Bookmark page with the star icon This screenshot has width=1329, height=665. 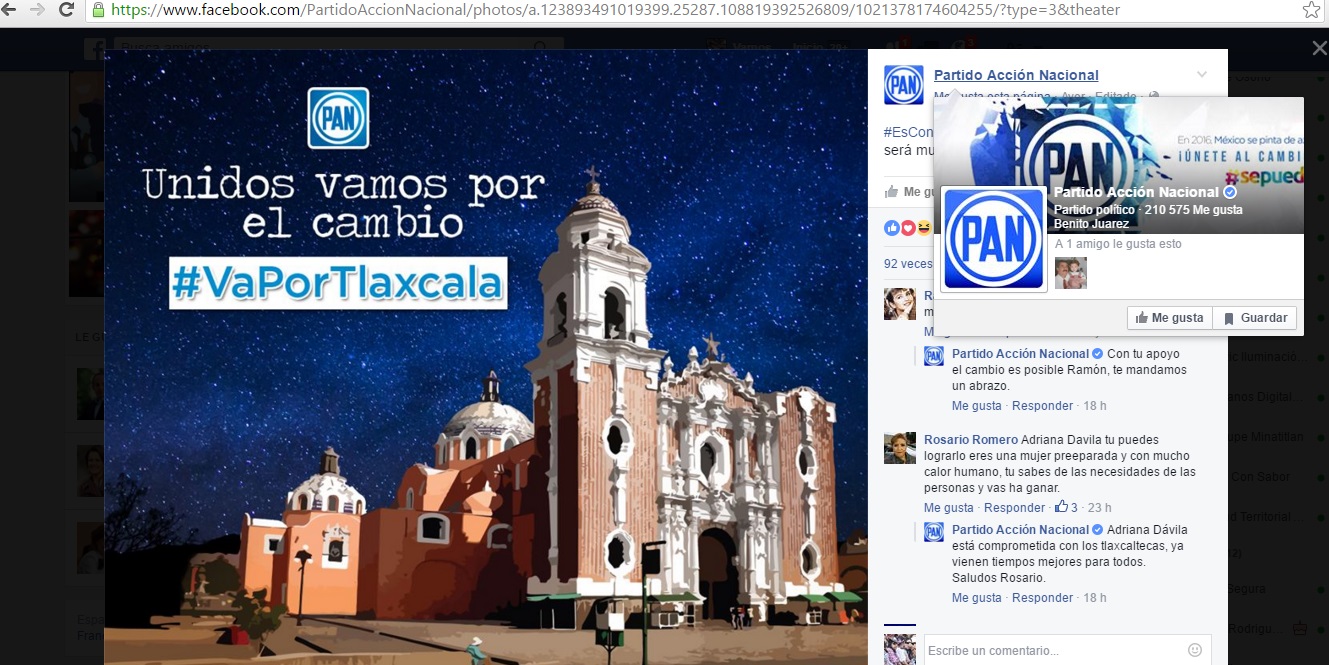[x=1311, y=10]
